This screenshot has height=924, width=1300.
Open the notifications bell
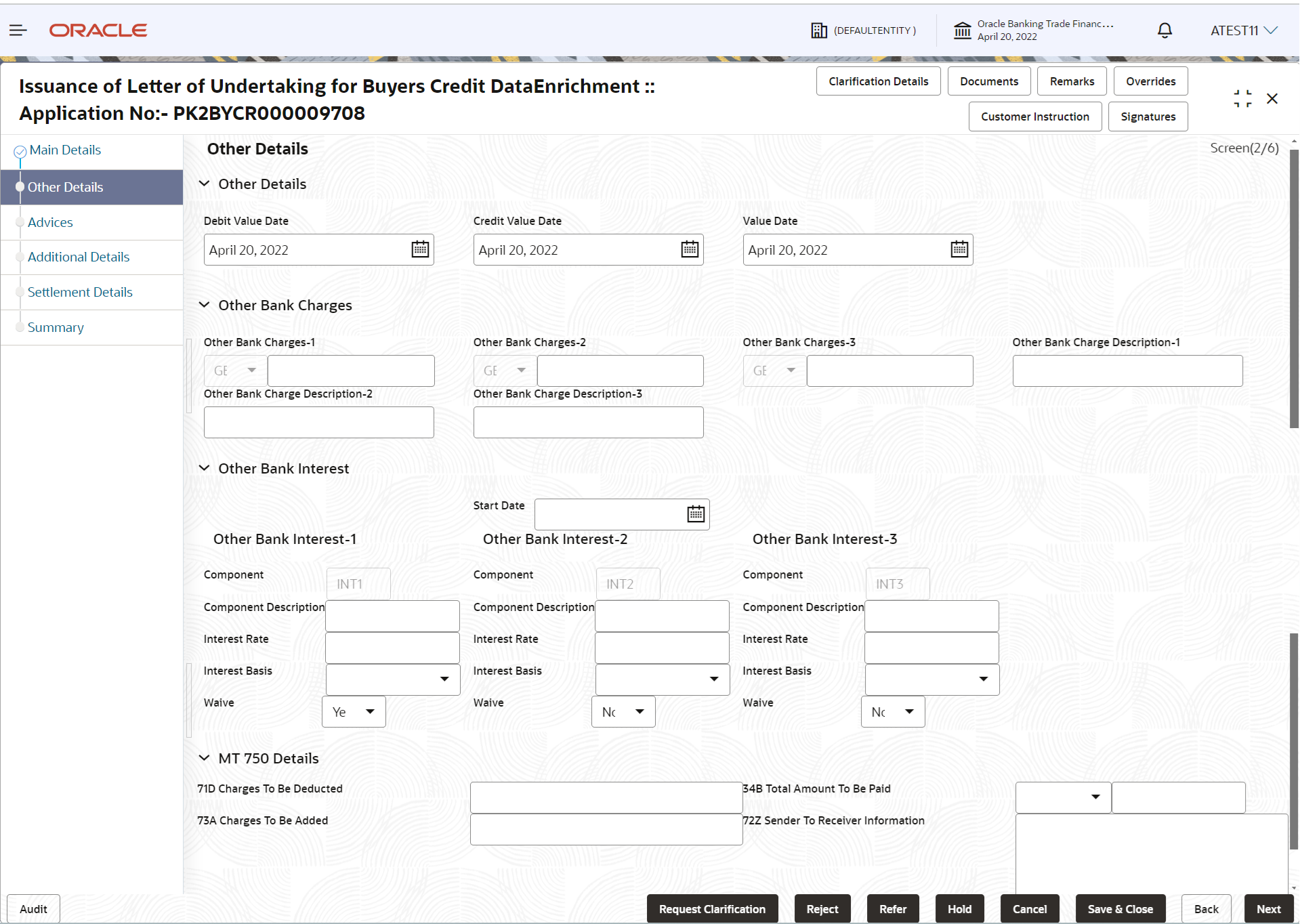pos(1165,30)
